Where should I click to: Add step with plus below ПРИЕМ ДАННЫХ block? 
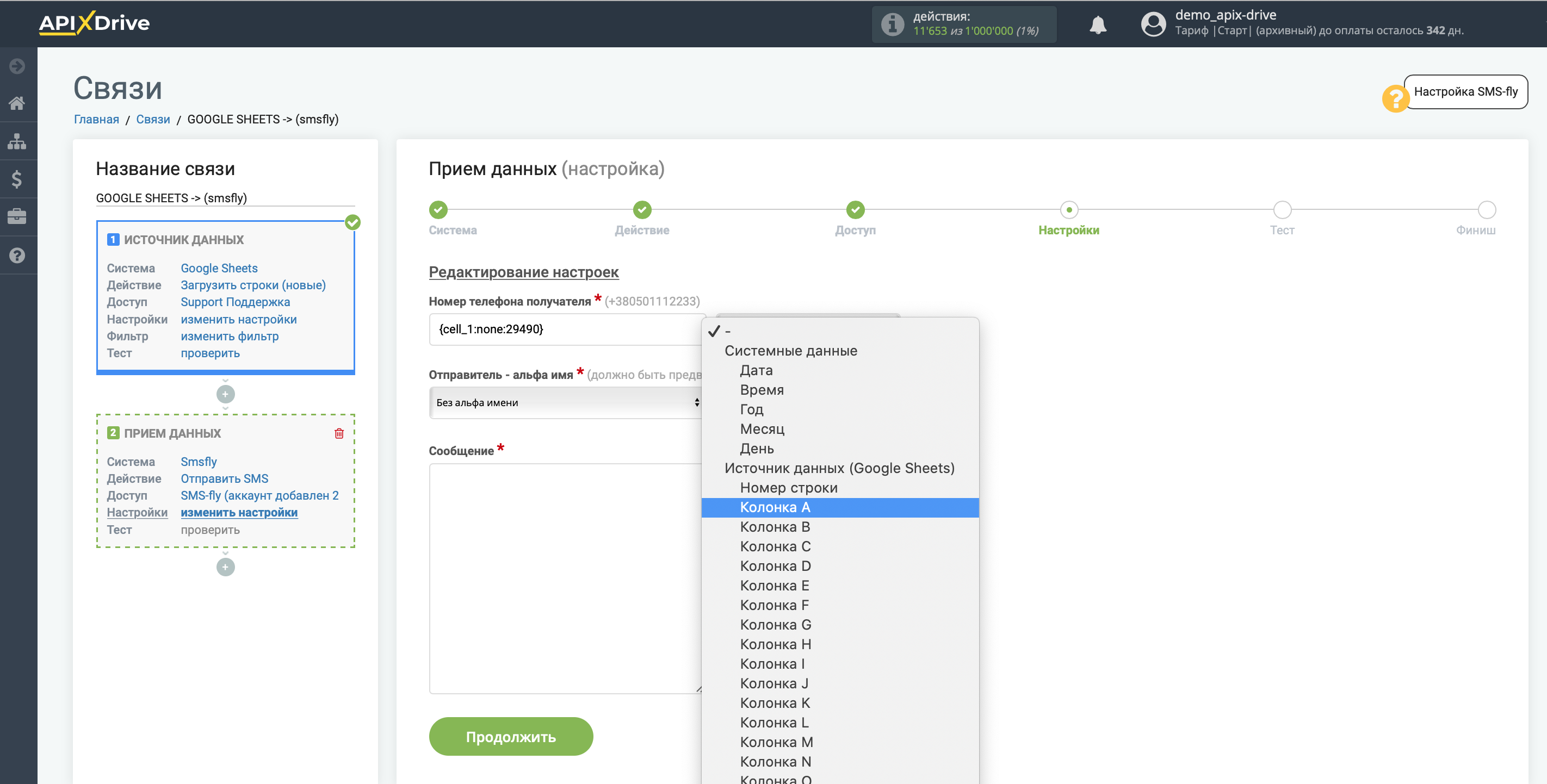pyautogui.click(x=226, y=567)
